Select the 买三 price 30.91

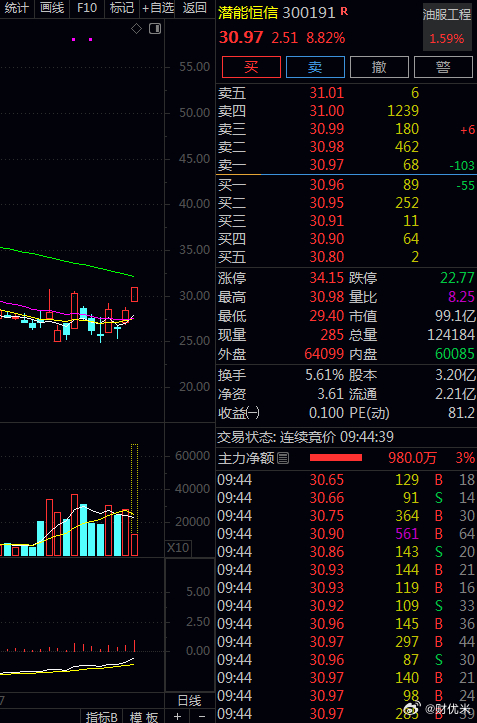click(x=327, y=220)
